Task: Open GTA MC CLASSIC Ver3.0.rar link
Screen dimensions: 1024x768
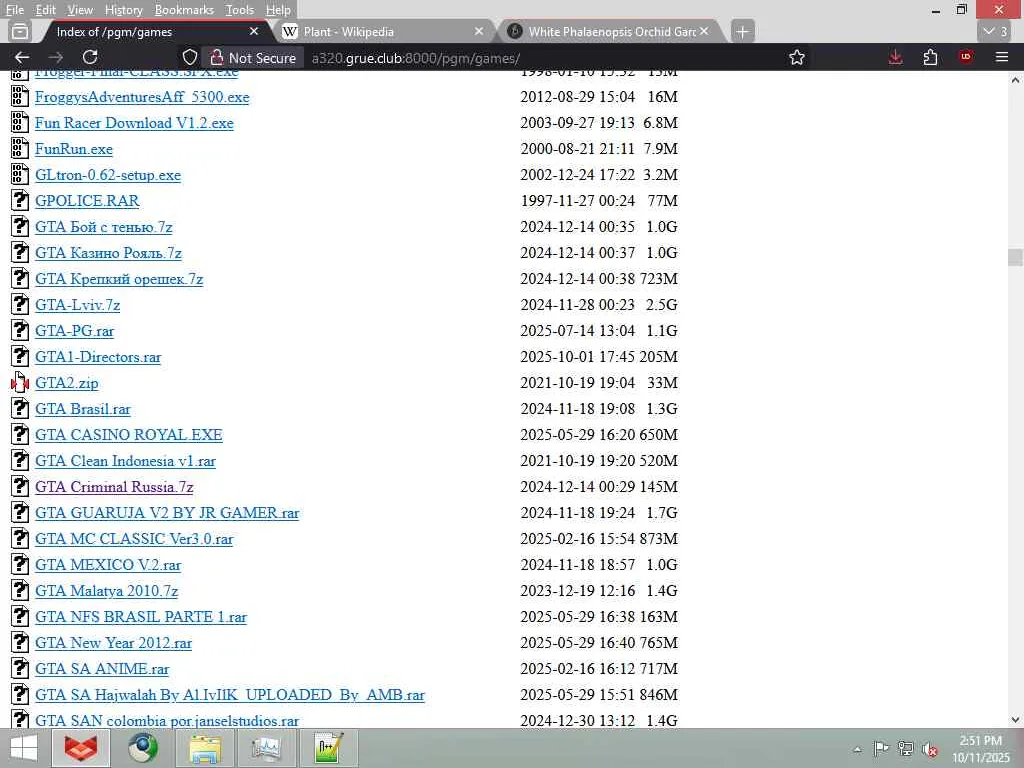Action: click(x=134, y=539)
